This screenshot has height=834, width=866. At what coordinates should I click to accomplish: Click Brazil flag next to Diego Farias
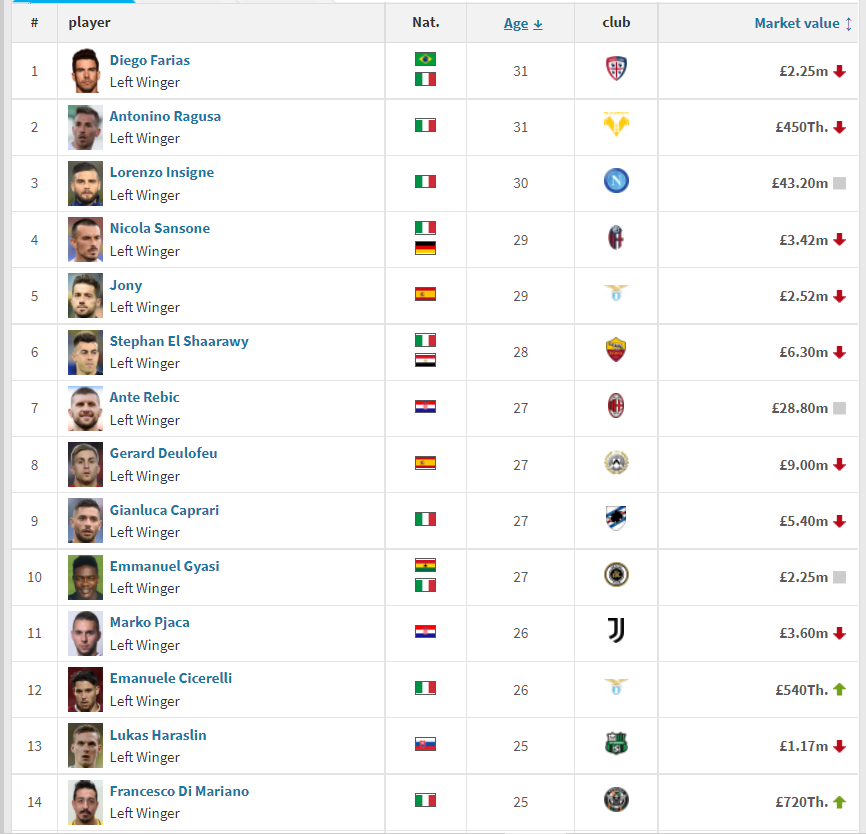425,59
